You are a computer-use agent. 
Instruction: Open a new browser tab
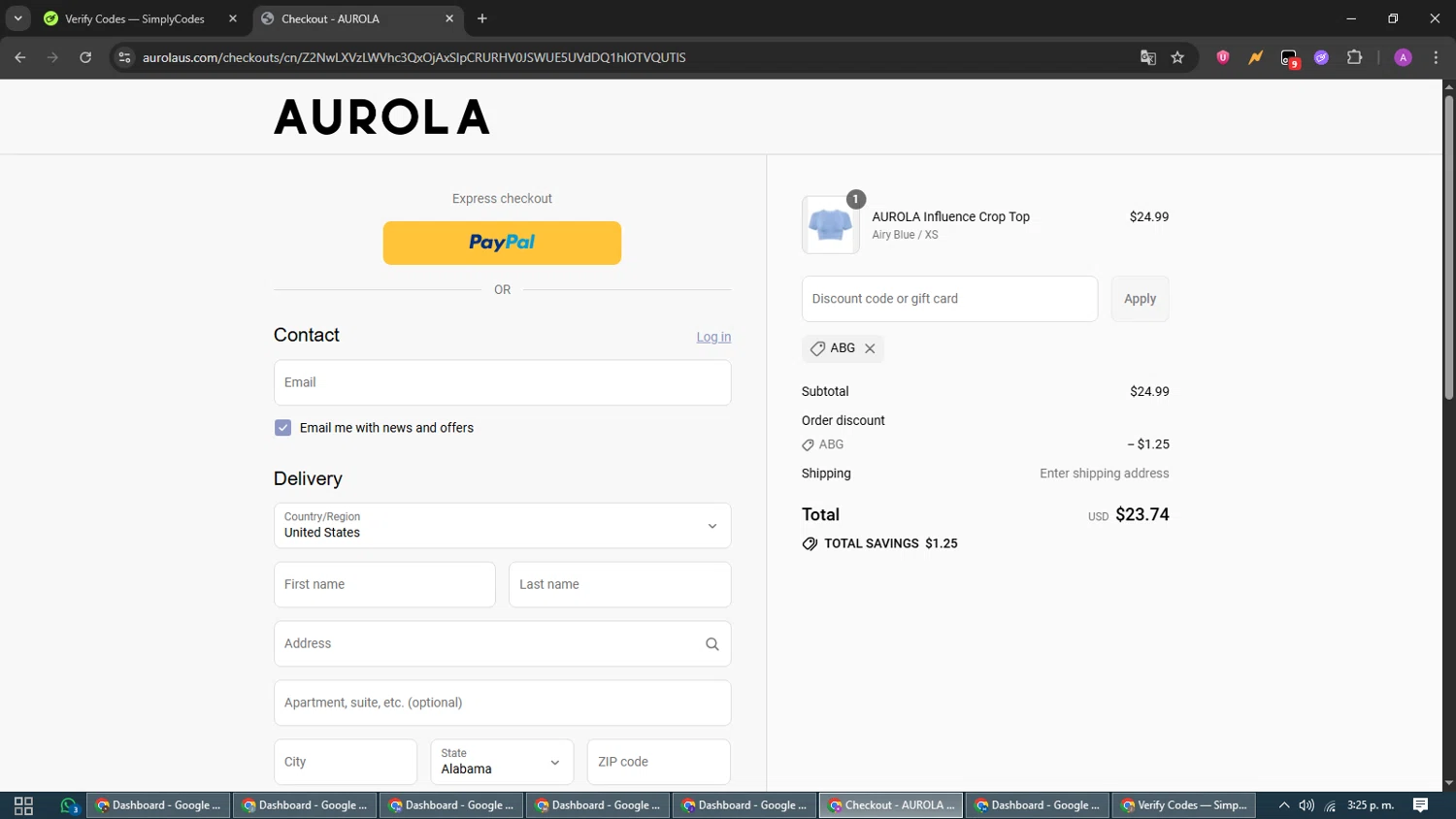[x=482, y=18]
